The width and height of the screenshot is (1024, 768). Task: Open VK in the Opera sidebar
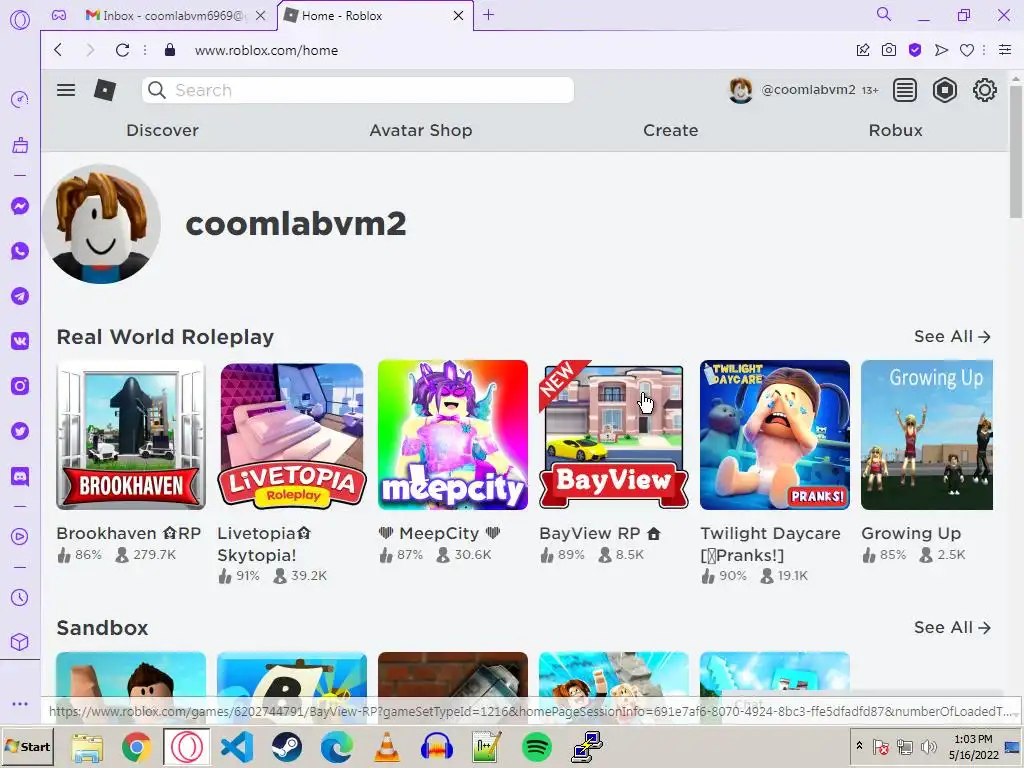20,341
